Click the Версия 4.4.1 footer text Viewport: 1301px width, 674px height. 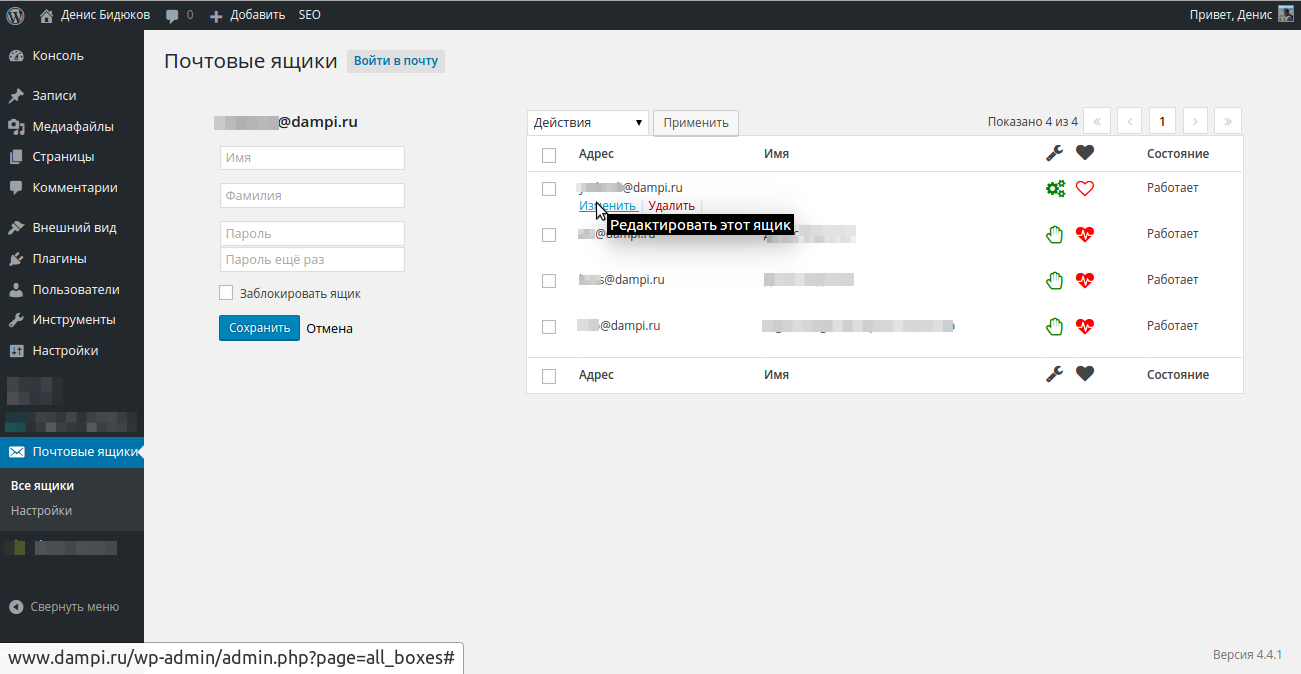click(1247, 655)
